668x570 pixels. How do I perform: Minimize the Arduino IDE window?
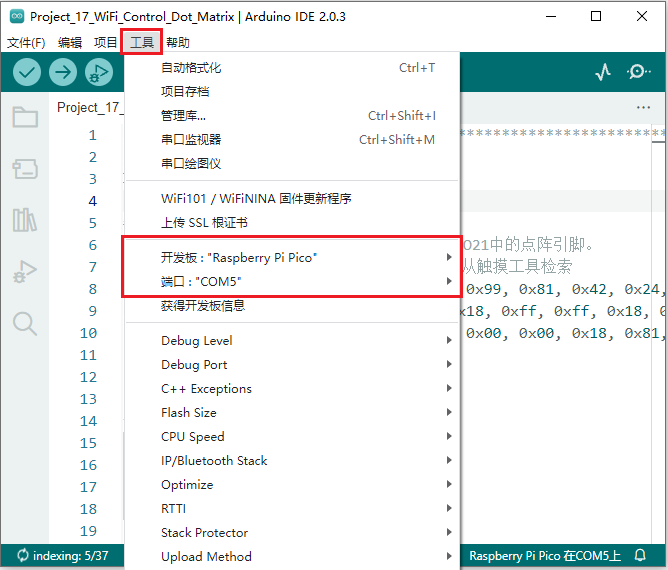[551, 17]
